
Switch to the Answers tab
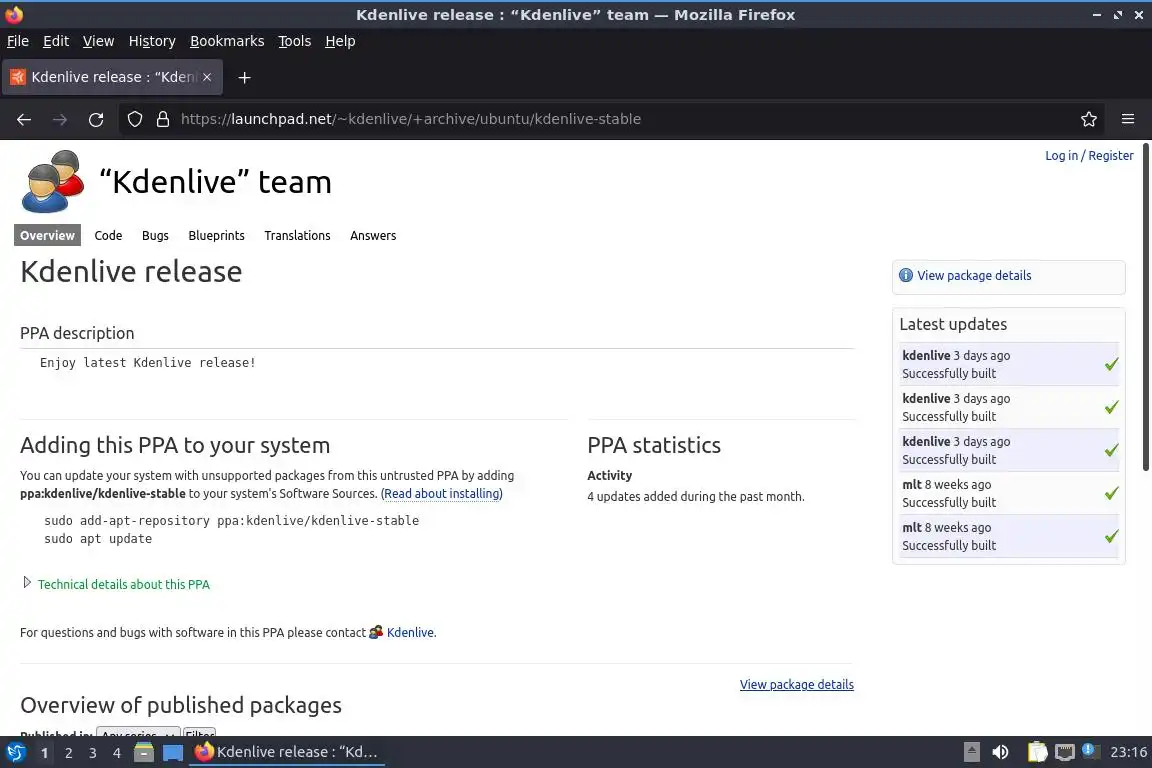pyautogui.click(x=372, y=235)
